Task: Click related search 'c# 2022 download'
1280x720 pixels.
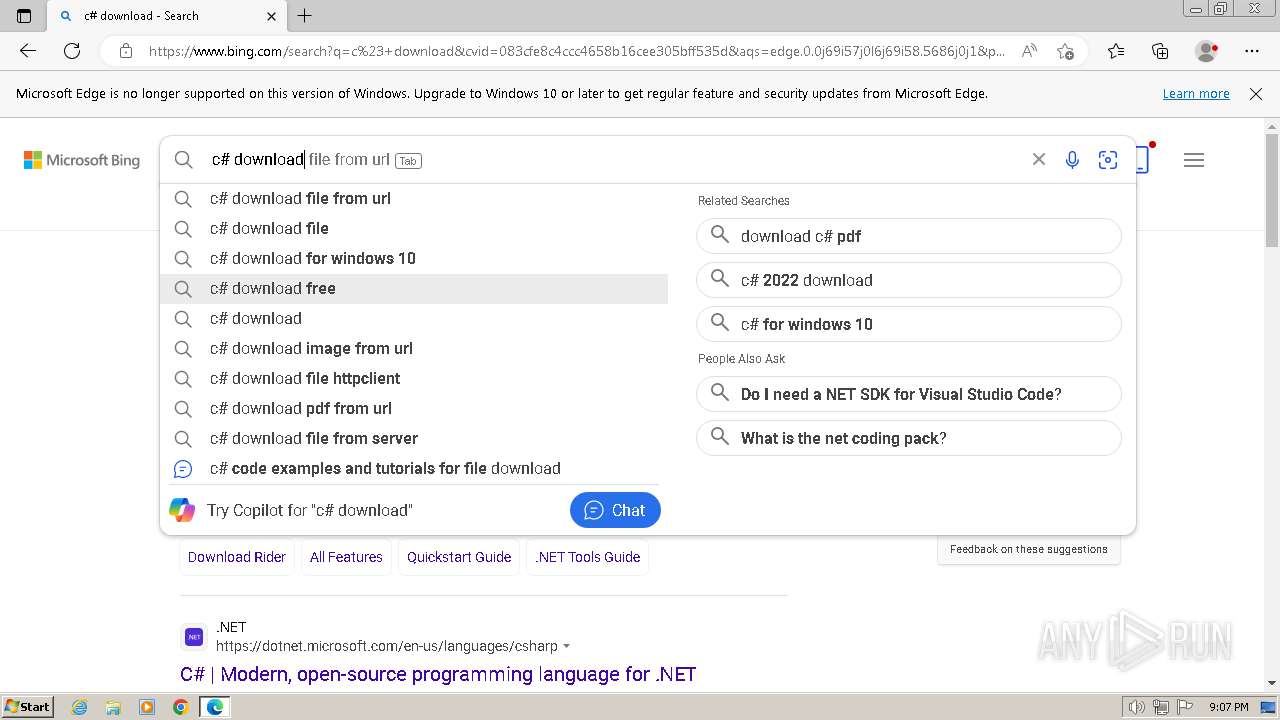Action: click(909, 280)
